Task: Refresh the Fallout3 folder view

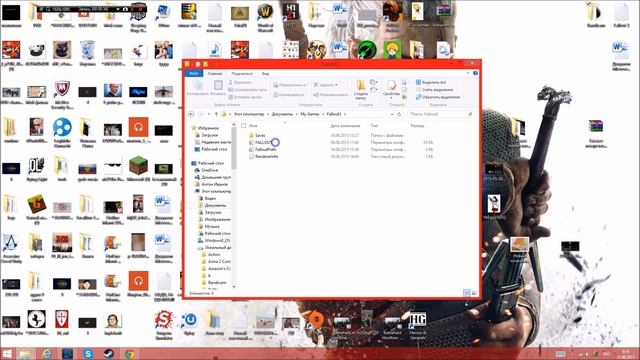Action: tap(400, 114)
